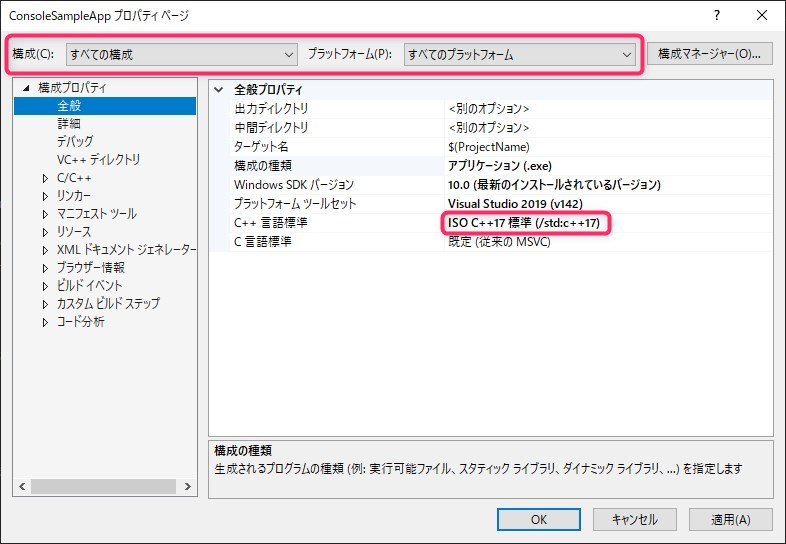Select the プラットフォーム ツールセット property row

click(x=500, y=204)
